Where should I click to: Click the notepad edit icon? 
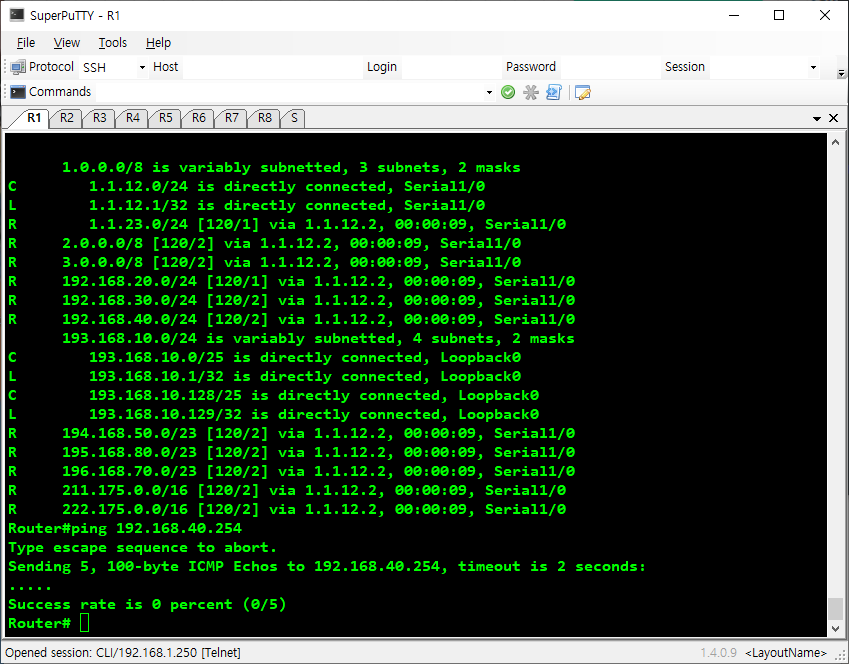583,93
